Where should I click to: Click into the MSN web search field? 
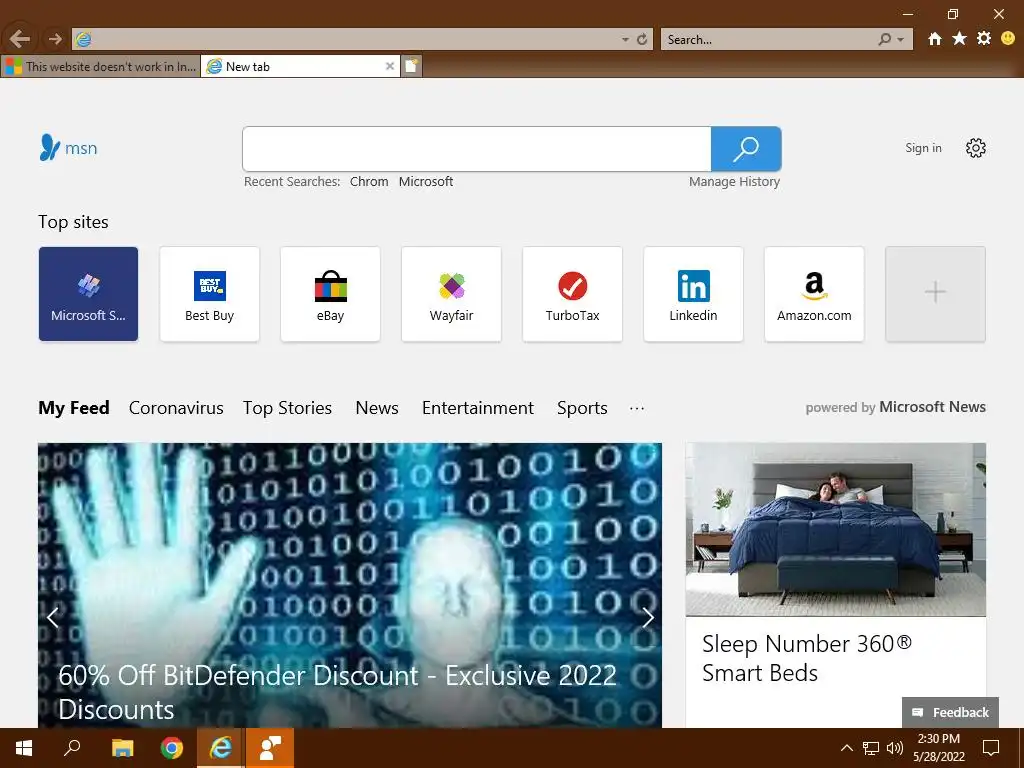click(476, 149)
